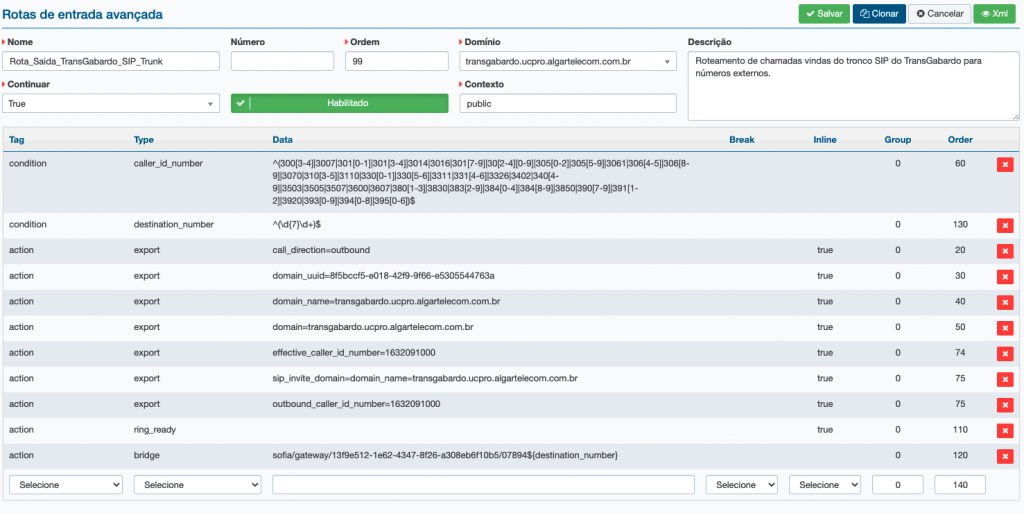This screenshot has height=513, width=1024.
Task: Remove the domain_uuid export action row
Action: 1004,276
